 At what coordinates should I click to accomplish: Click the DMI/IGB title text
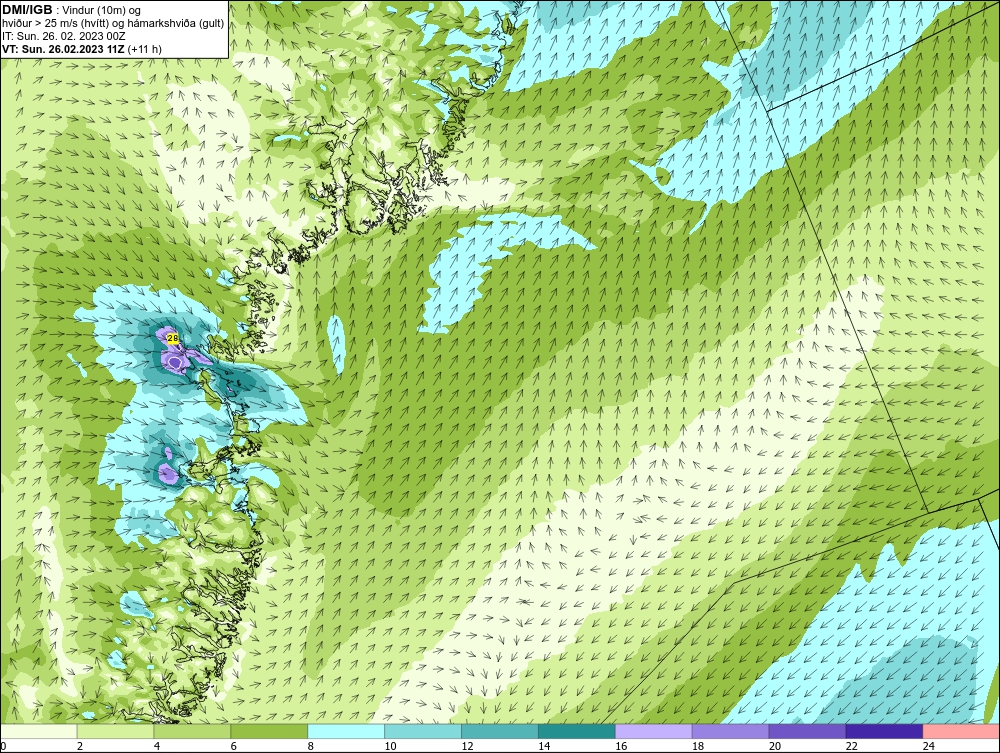[x=27, y=10]
